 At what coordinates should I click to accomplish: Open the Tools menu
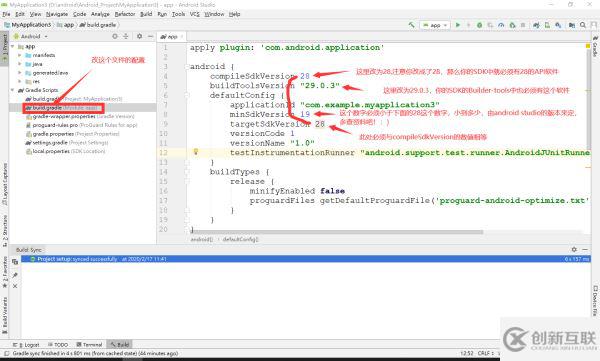178,14
